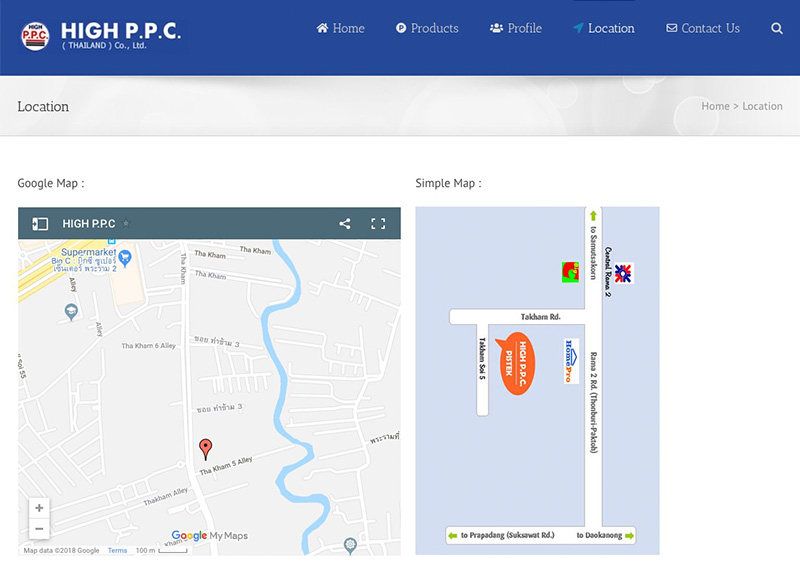
Task: Click the Google My Maps logo
Action: [x=209, y=536]
